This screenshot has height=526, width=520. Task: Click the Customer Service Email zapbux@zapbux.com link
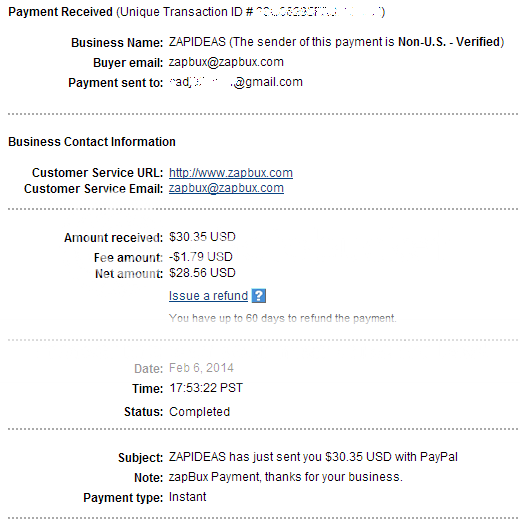click(226, 188)
